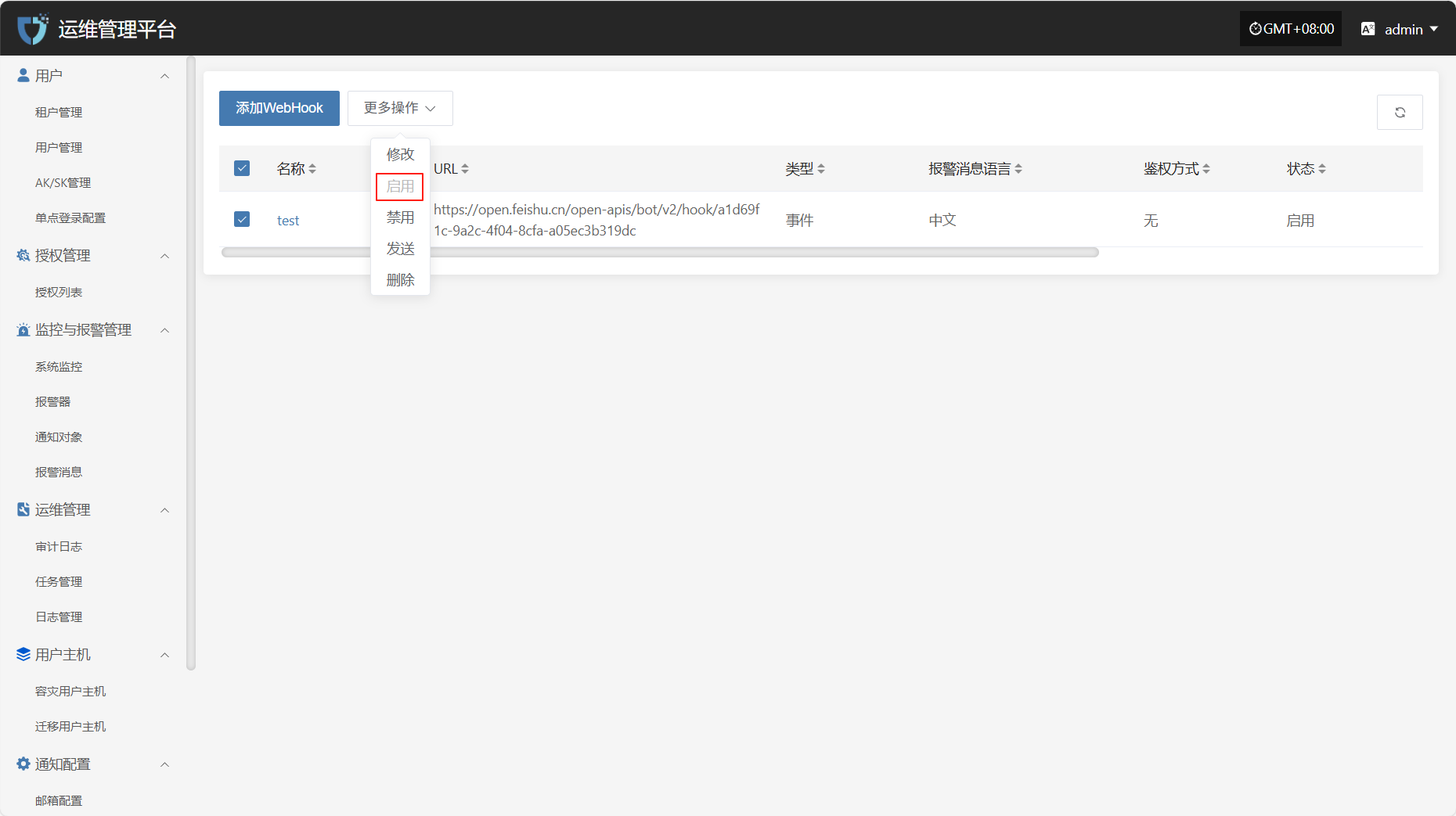Sort table by 名称 column arrows
Image resolution: width=1456 pixels, height=816 pixels.
pyautogui.click(x=312, y=169)
